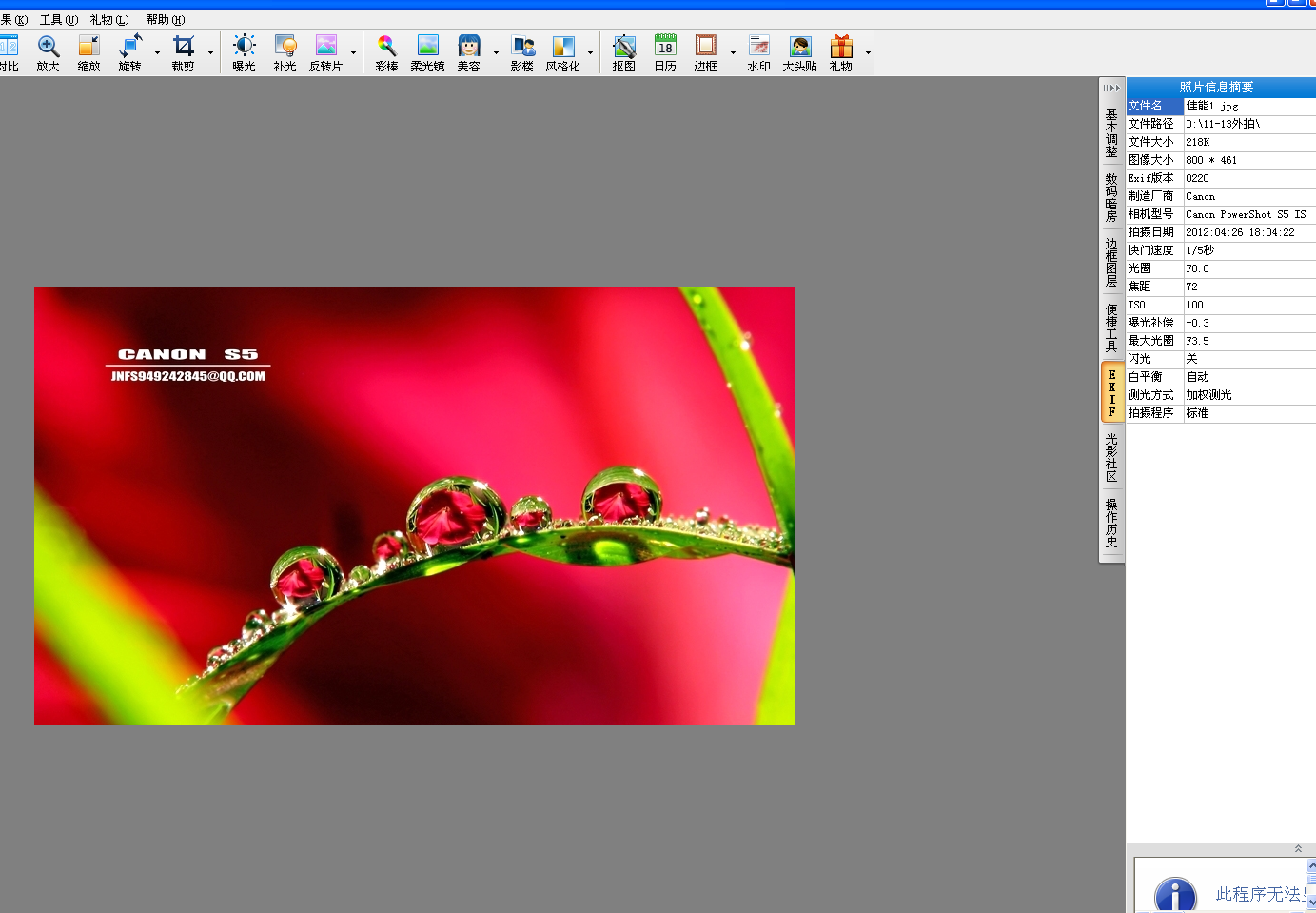
Task: Collapse the photo info sidebar panel
Action: pyautogui.click(x=1110, y=87)
